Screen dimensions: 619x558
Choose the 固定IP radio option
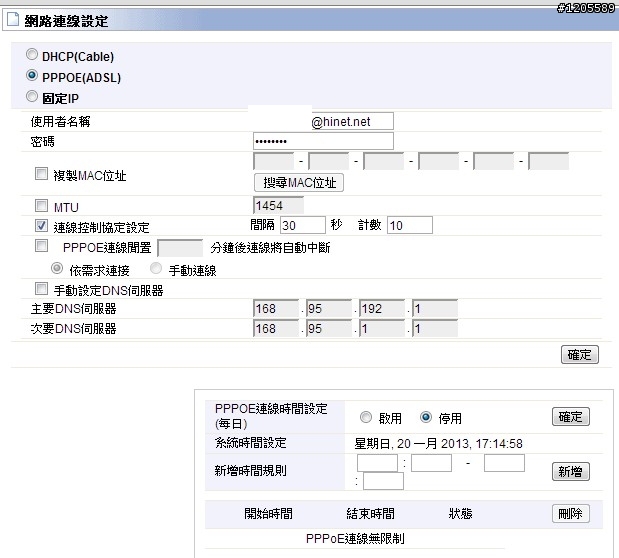point(32,96)
